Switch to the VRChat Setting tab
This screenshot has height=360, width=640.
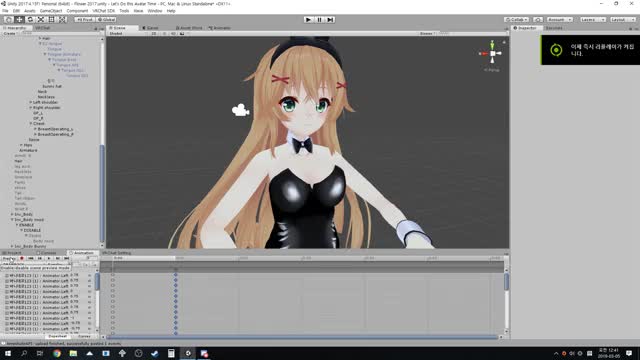pos(116,253)
